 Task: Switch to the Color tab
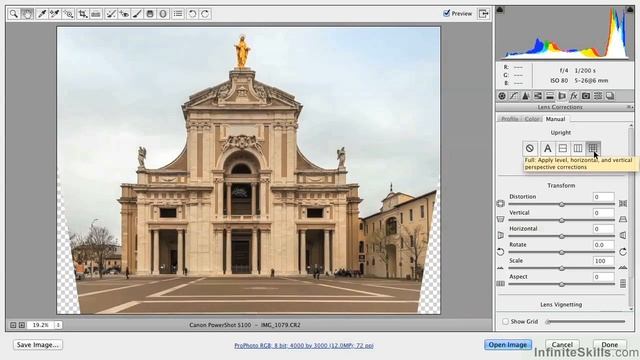pos(532,119)
